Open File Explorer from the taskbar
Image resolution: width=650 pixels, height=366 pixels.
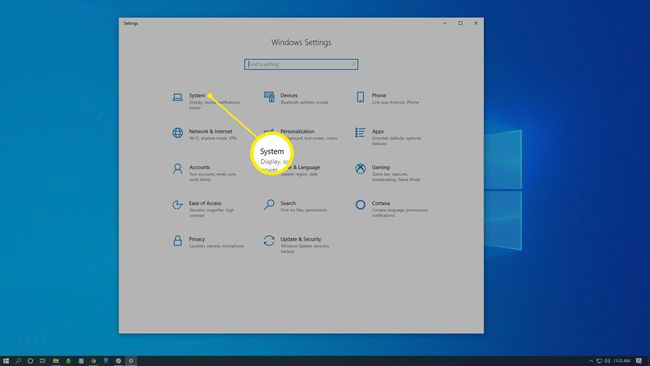click(56, 361)
